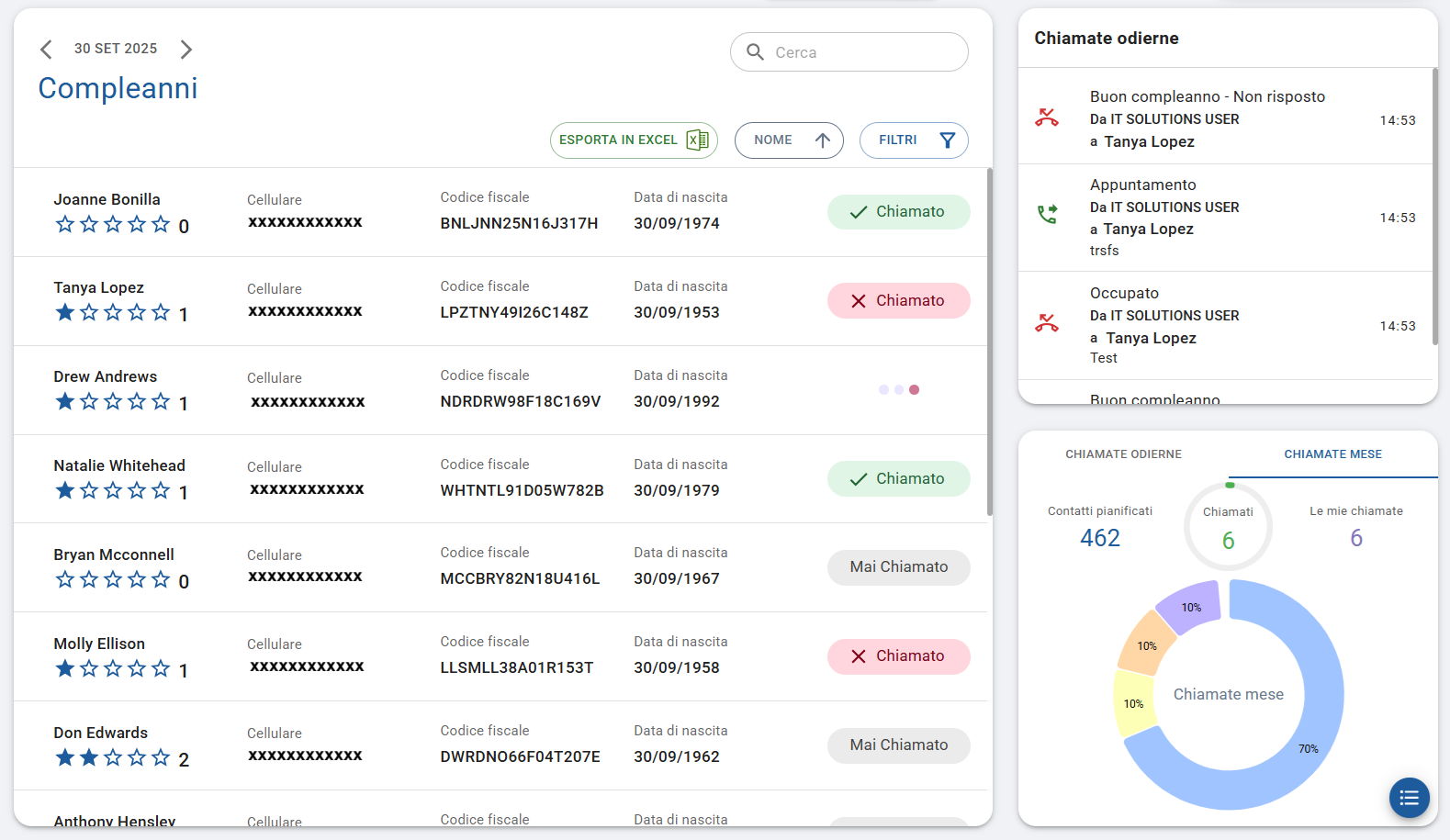The width and height of the screenshot is (1450, 840).
Task: Click the filter funnel icon
Action: pyautogui.click(x=948, y=140)
